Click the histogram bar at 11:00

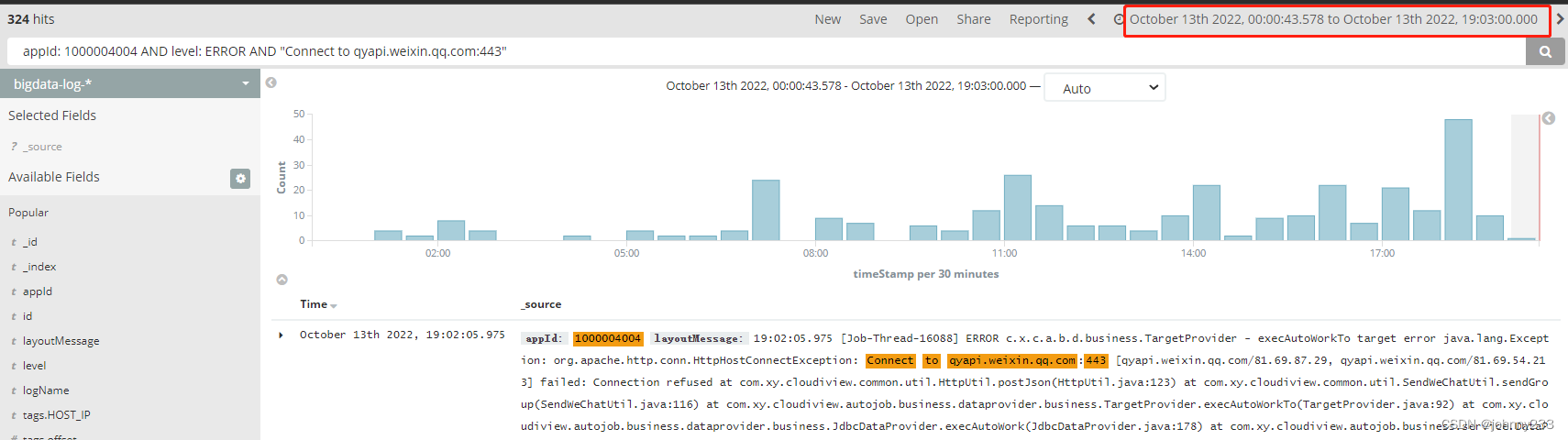1018,207
